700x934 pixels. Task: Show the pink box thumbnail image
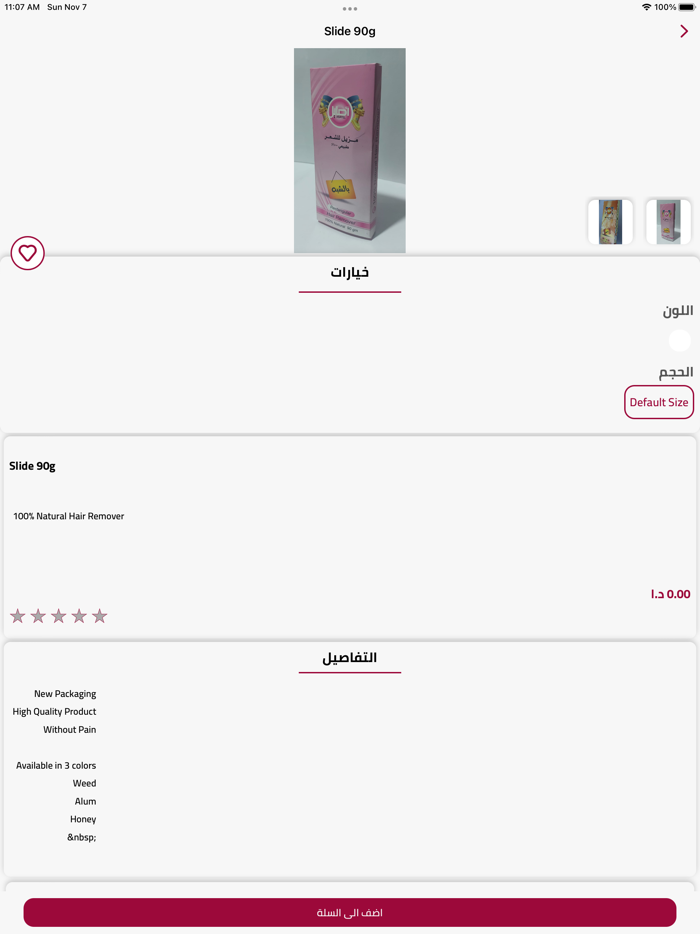coord(668,222)
